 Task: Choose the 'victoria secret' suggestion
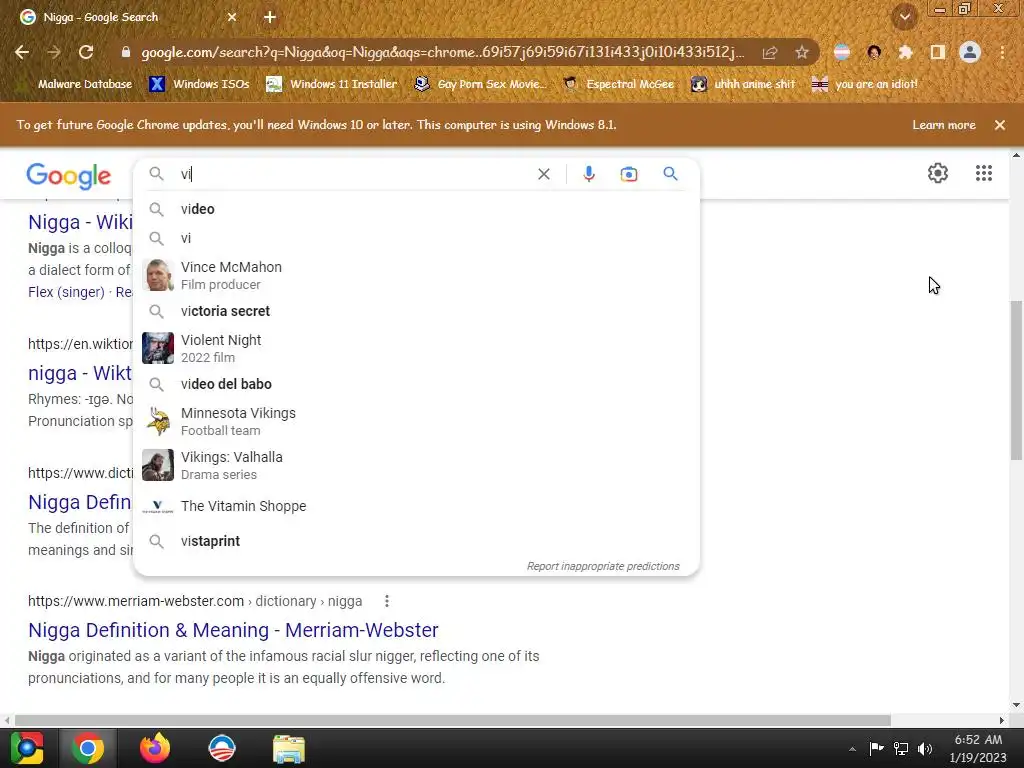[416, 311]
